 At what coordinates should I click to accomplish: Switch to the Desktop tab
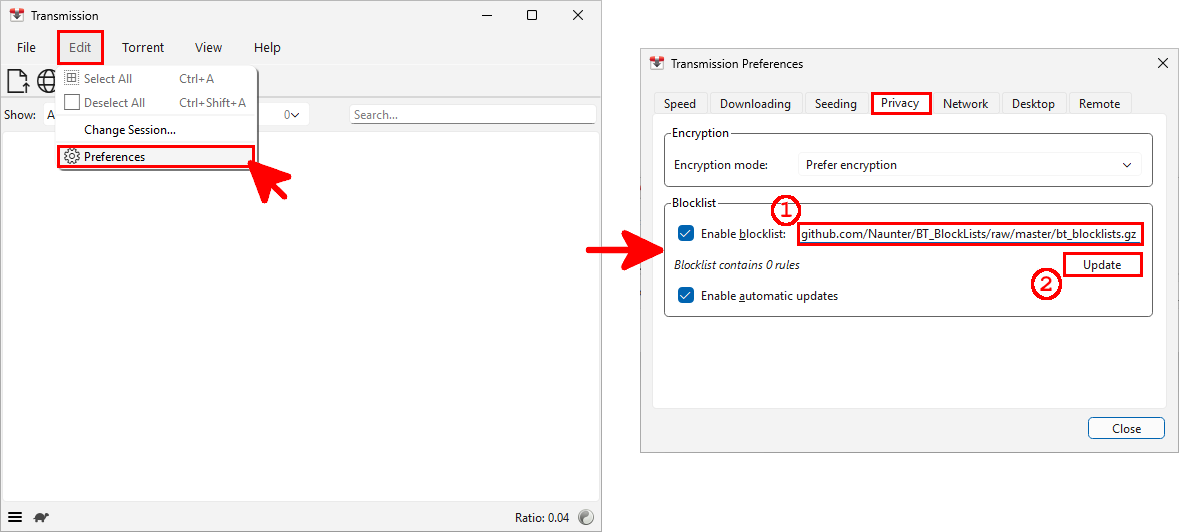tap(1033, 104)
